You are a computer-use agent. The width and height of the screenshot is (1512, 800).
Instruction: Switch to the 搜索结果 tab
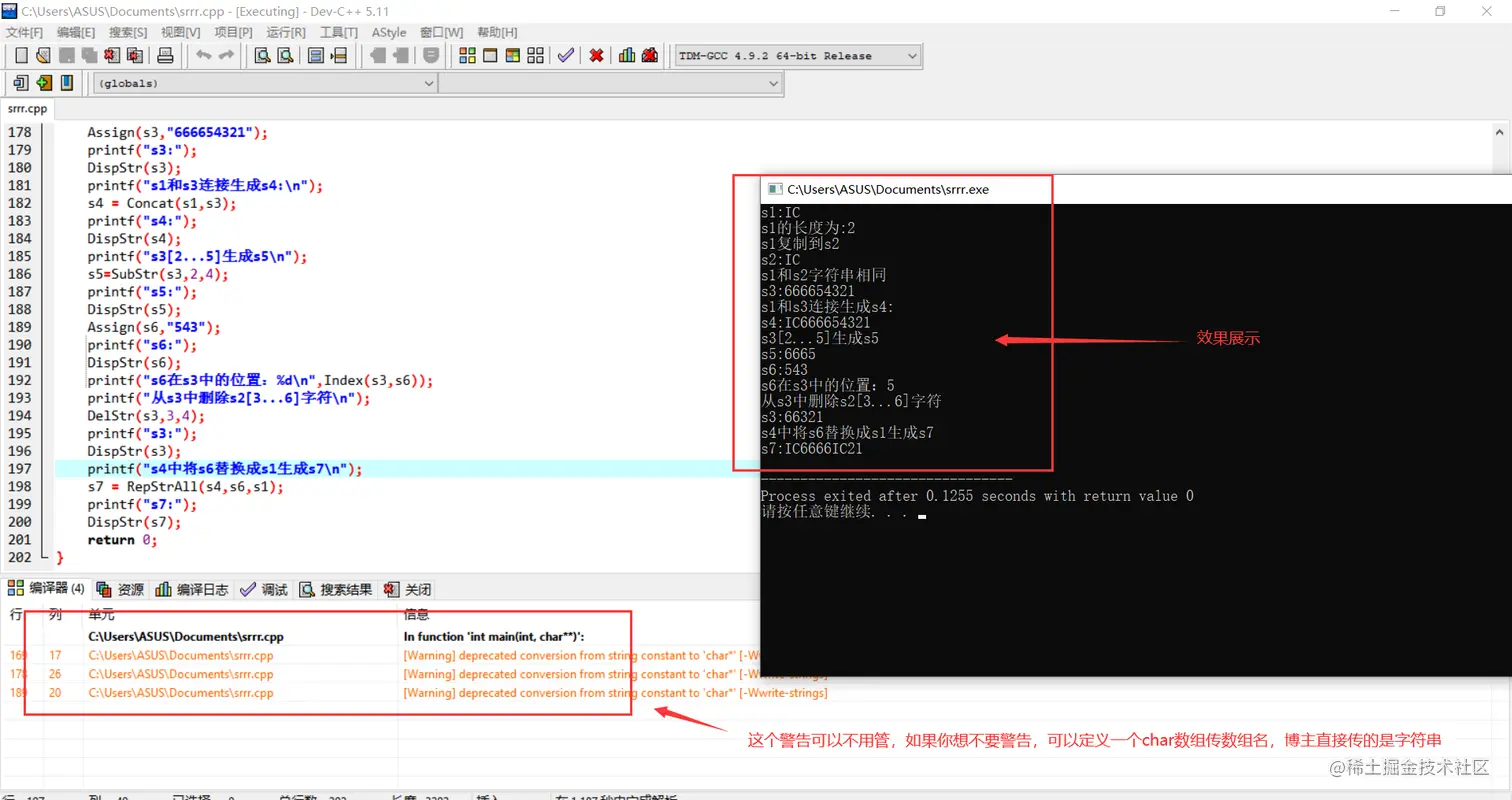[337, 589]
